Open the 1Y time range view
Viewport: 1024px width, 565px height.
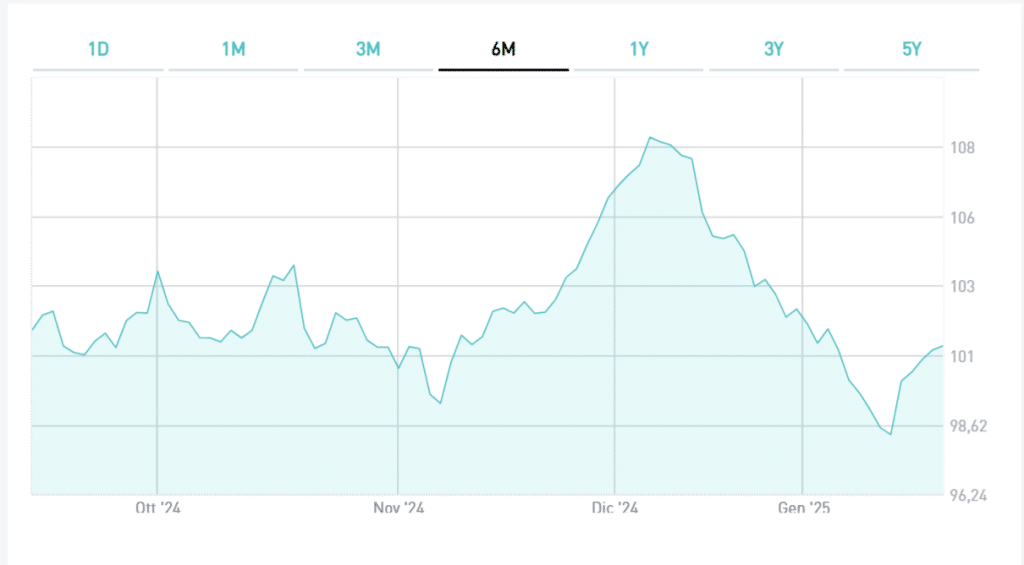coord(640,50)
